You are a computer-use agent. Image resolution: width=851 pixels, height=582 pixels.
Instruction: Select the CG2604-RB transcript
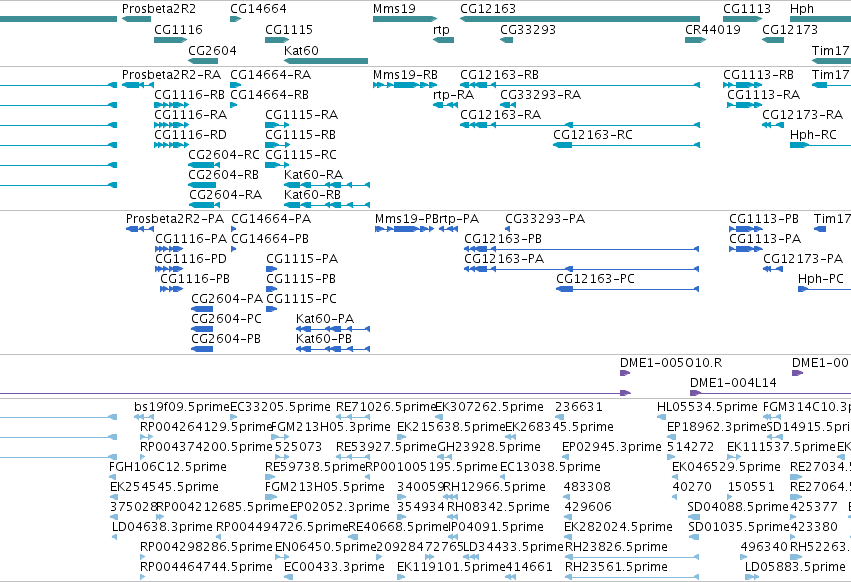204,185
